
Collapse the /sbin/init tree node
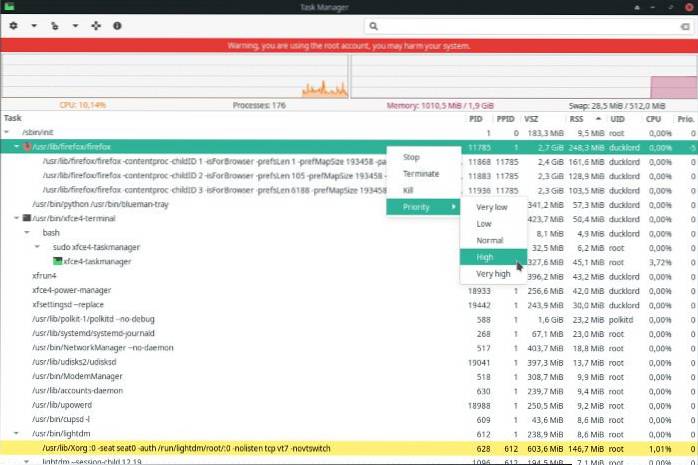point(6,132)
